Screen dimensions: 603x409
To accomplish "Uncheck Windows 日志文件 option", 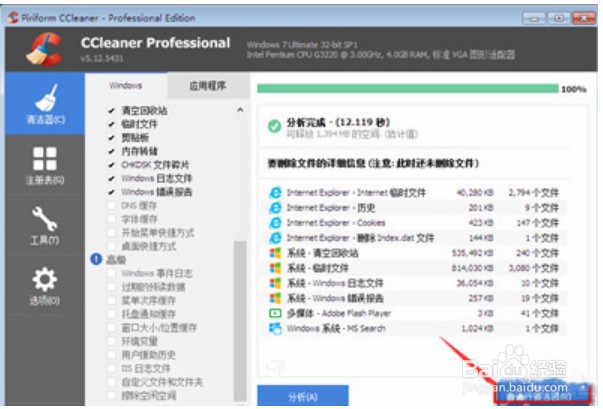I will (x=111, y=178).
